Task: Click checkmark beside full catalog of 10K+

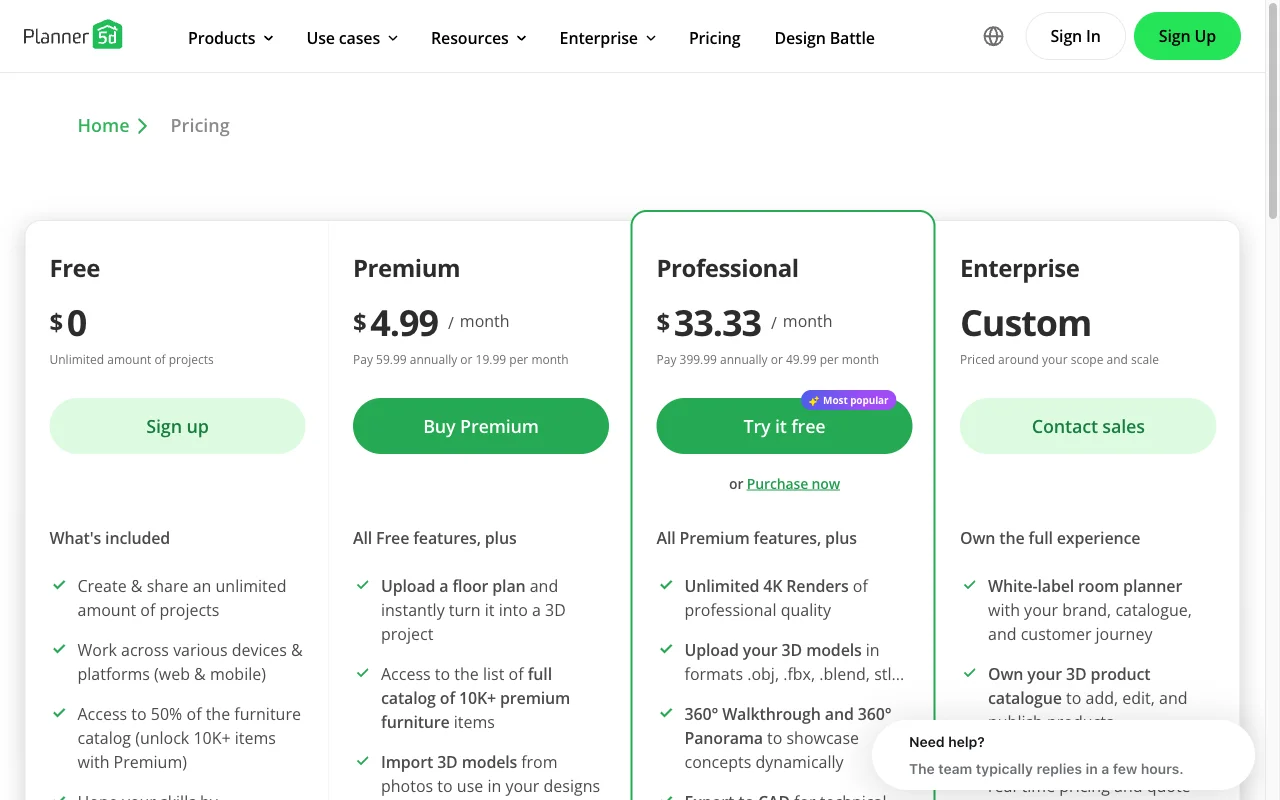Action: pyautogui.click(x=363, y=673)
